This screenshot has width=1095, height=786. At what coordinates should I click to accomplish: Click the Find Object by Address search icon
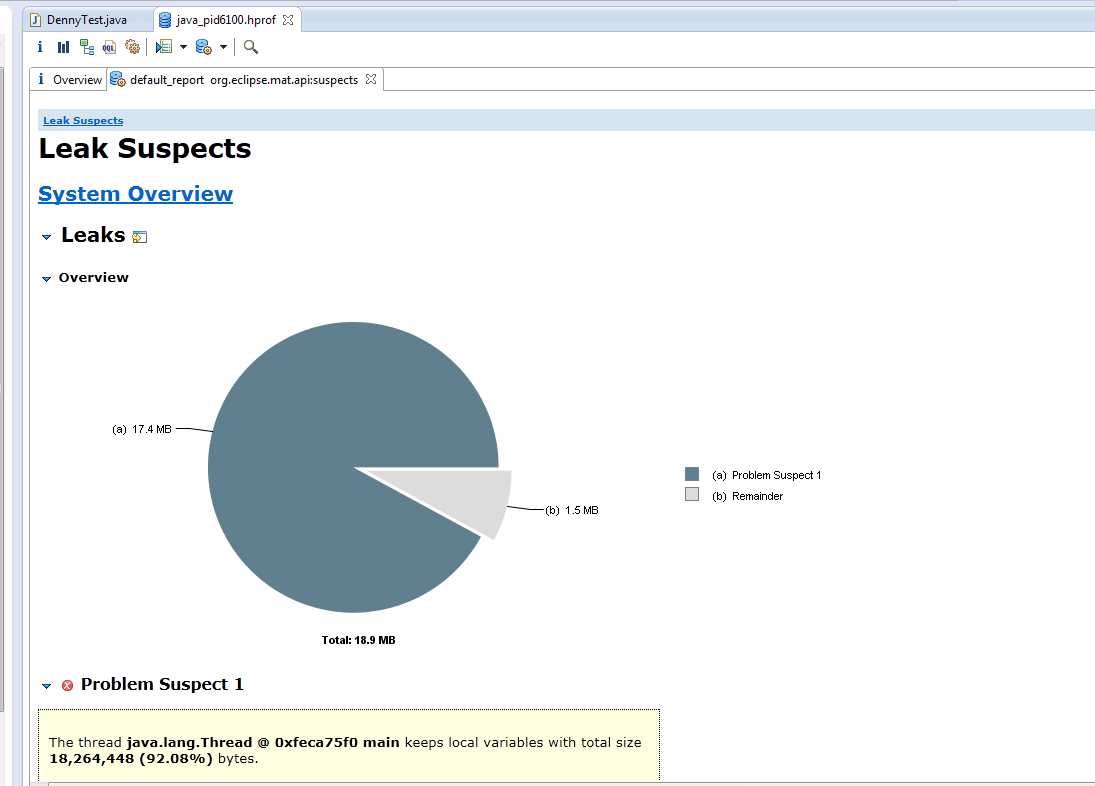pyautogui.click(x=251, y=47)
